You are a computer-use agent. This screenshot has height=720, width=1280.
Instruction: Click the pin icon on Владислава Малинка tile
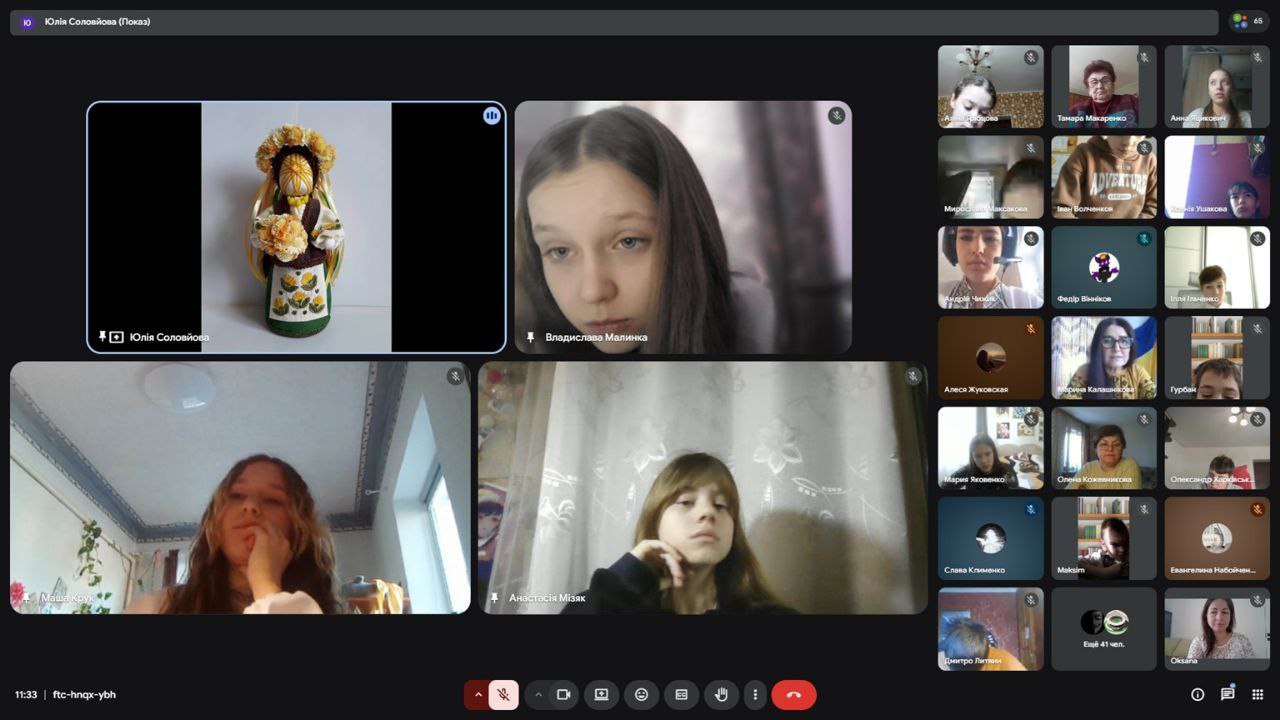(531, 337)
